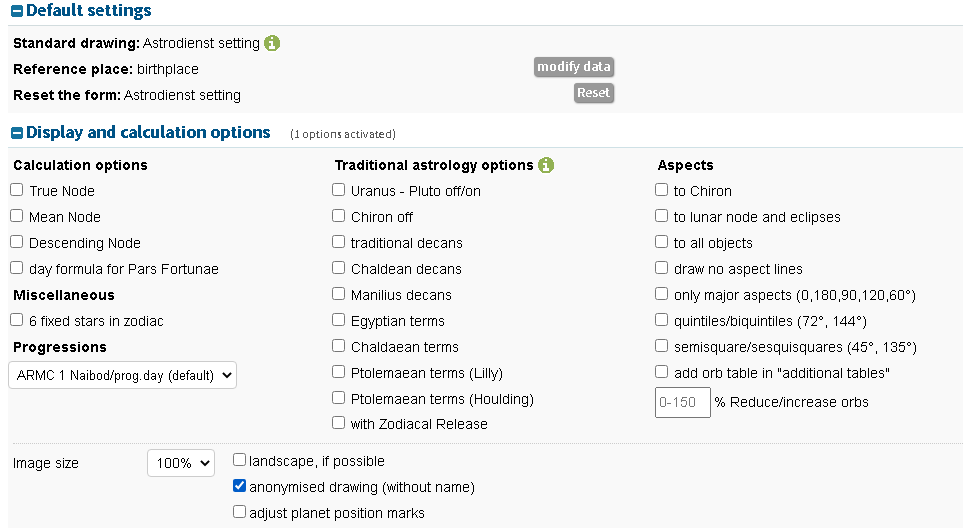The height and width of the screenshot is (528, 963).
Task: Enable 6 fixed stars in zodiac
Action: [x=17, y=321]
